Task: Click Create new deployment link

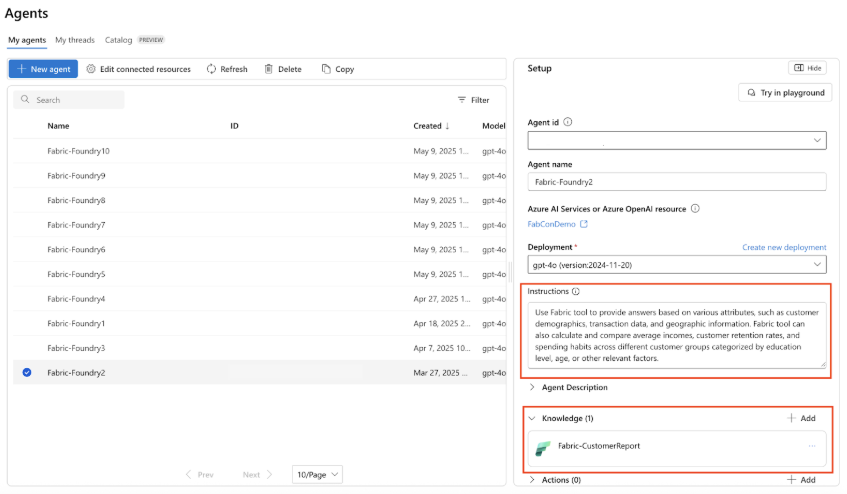Action: (x=784, y=247)
